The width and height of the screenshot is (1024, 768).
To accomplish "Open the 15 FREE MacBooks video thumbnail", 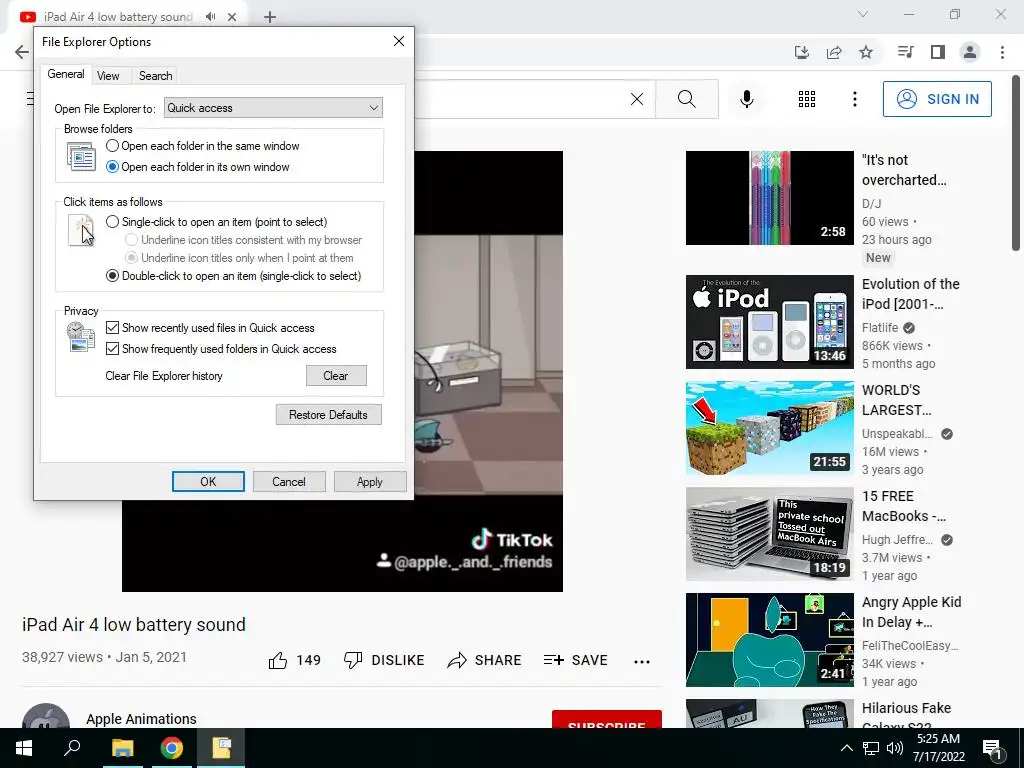I will point(769,534).
